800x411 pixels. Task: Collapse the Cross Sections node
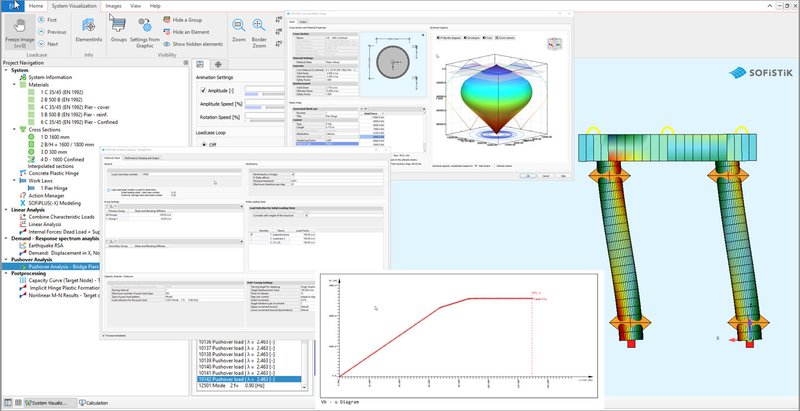click(15, 128)
